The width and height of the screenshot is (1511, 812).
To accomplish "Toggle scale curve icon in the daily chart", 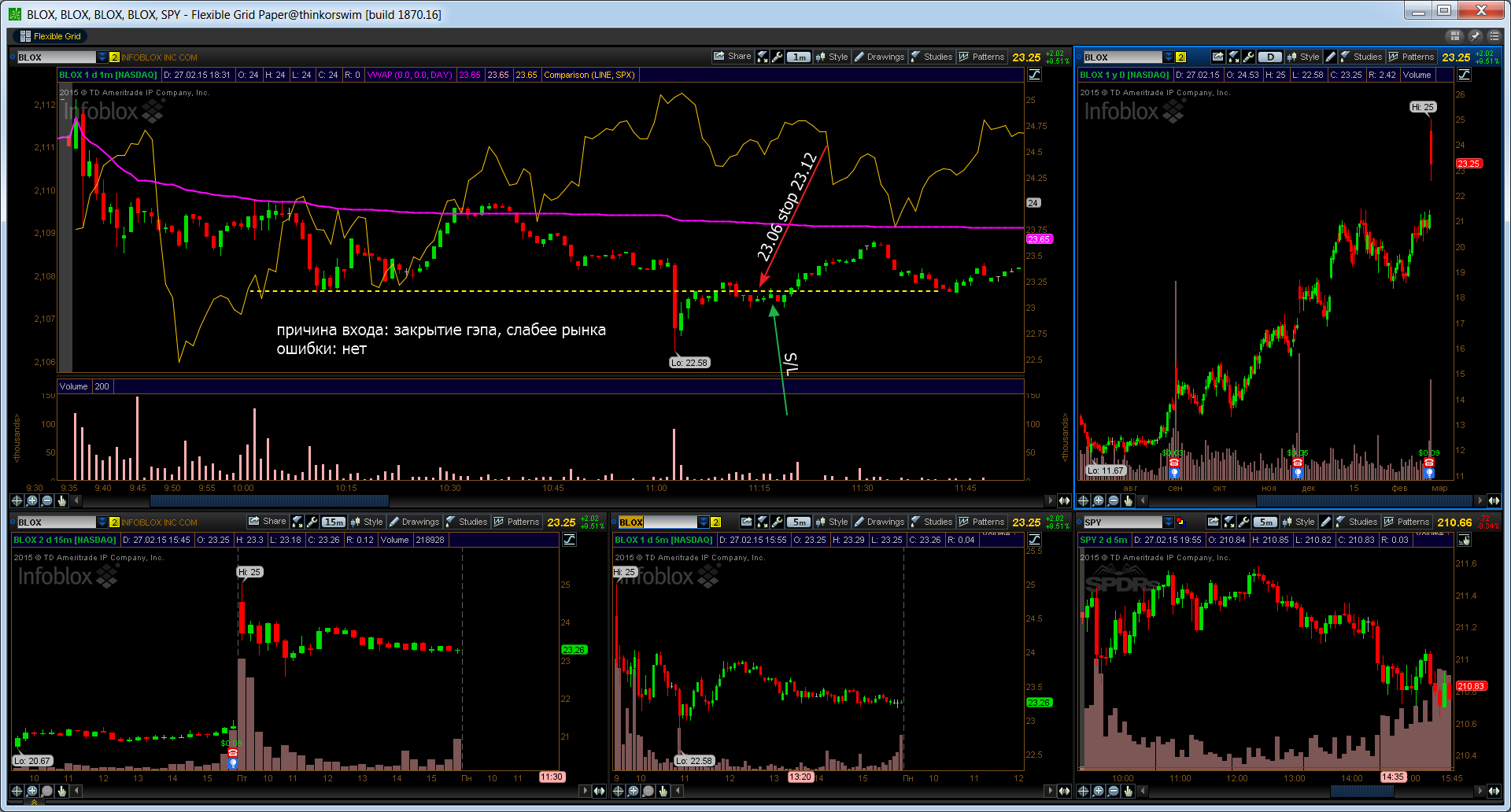I will [x=1464, y=75].
